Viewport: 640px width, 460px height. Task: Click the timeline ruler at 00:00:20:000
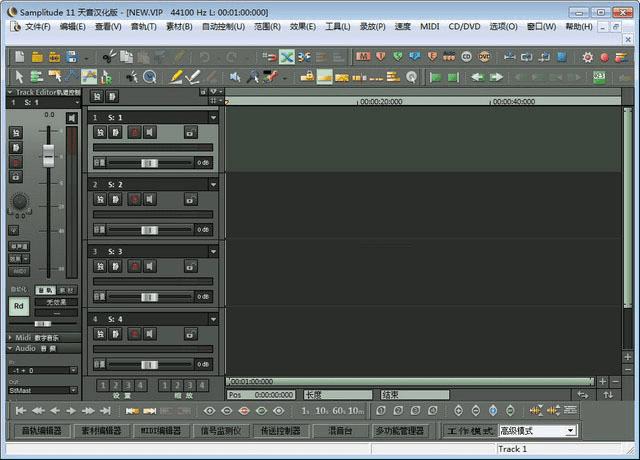360,102
